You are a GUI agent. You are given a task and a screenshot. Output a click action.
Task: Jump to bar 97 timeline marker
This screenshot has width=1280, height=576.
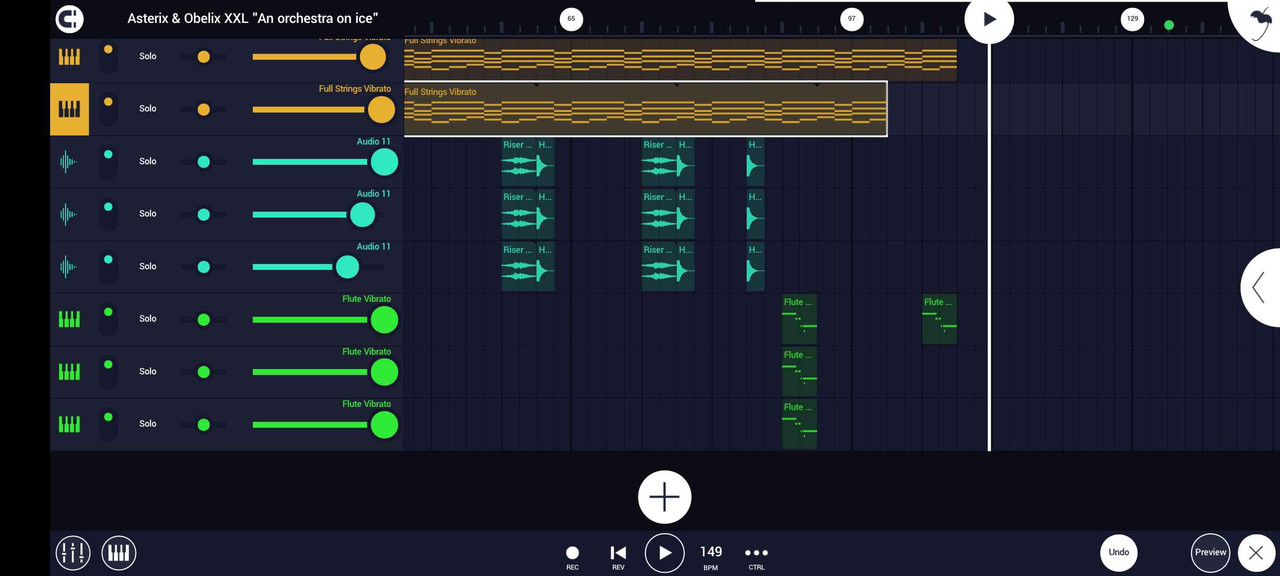[851, 18]
